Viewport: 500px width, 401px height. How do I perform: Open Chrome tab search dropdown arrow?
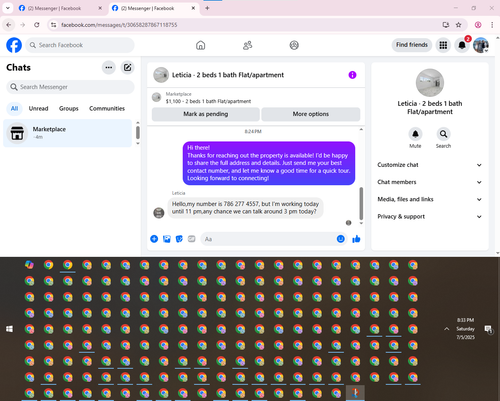pos(8,8)
